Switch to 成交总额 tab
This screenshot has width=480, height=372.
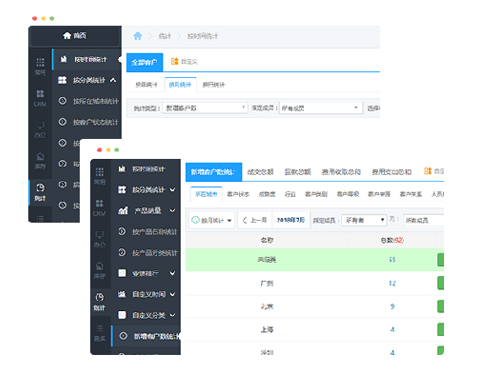pyautogui.click(x=260, y=172)
